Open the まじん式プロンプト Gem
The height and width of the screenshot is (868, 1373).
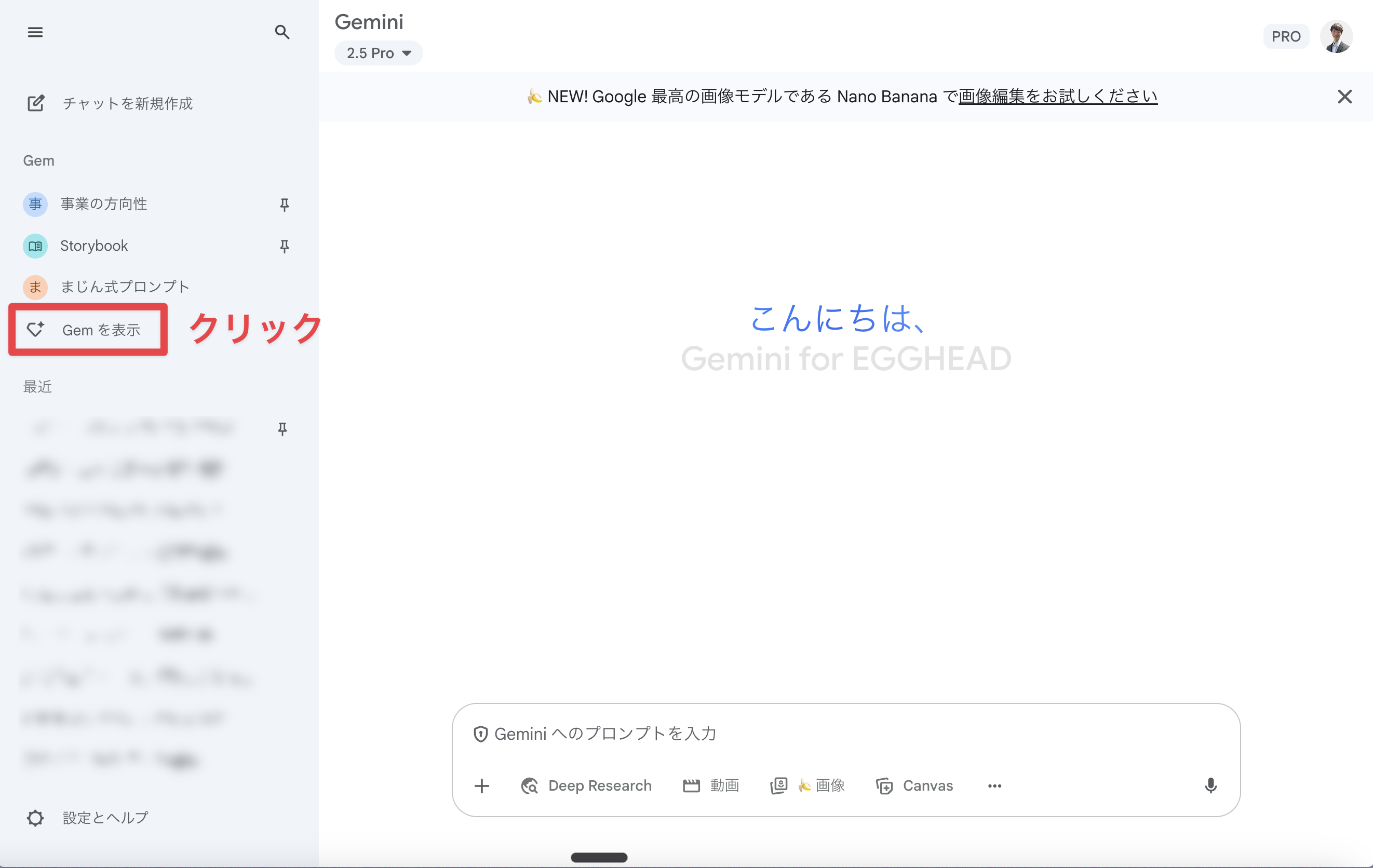pos(125,287)
